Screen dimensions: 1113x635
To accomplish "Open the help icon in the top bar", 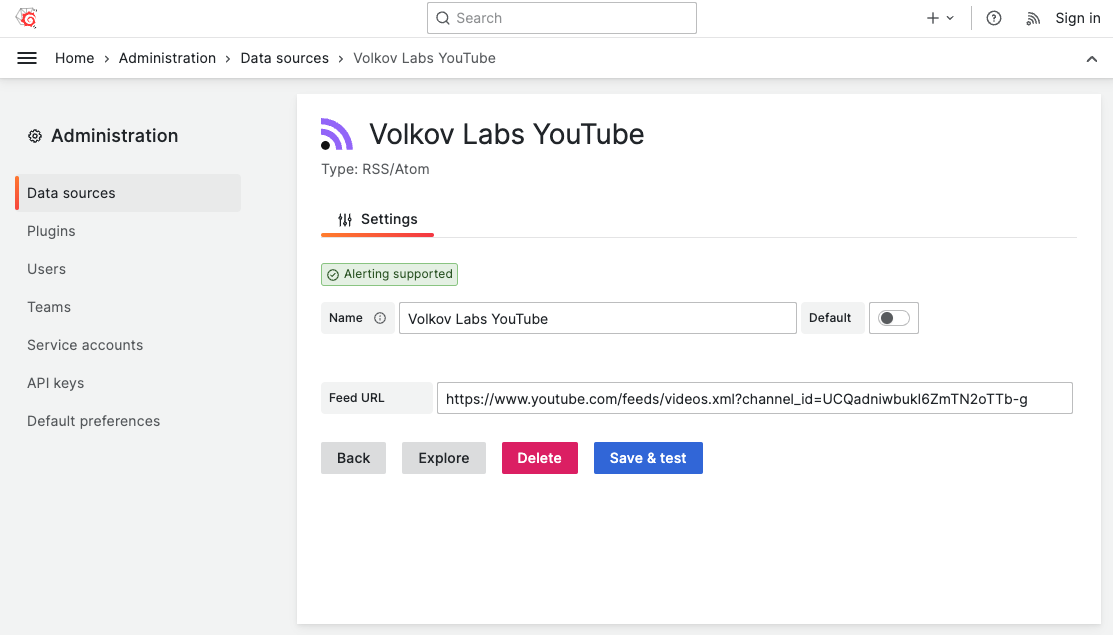I will point(993,17).
